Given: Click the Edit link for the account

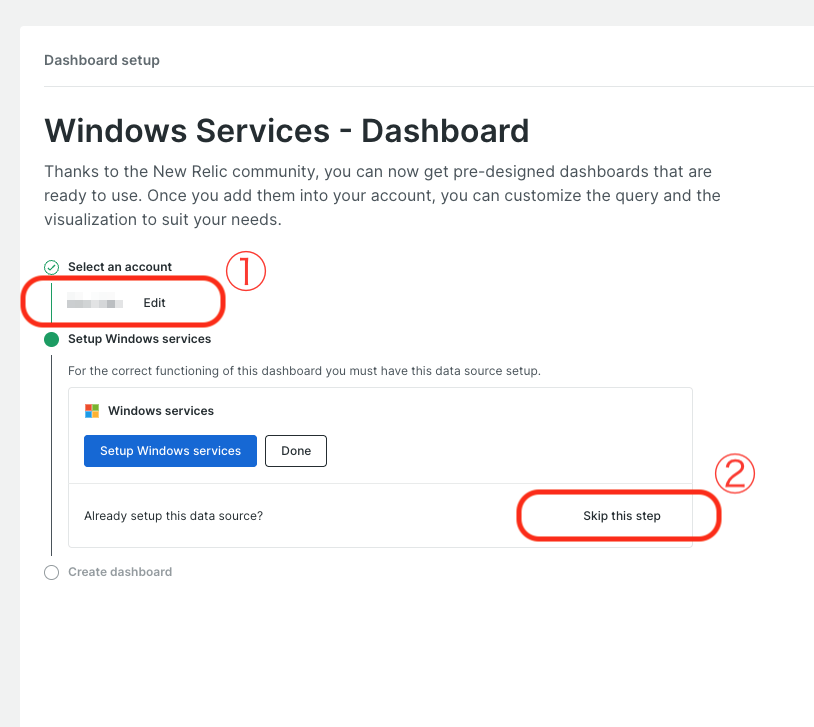Looking at the screenshot, I should 154,303.
